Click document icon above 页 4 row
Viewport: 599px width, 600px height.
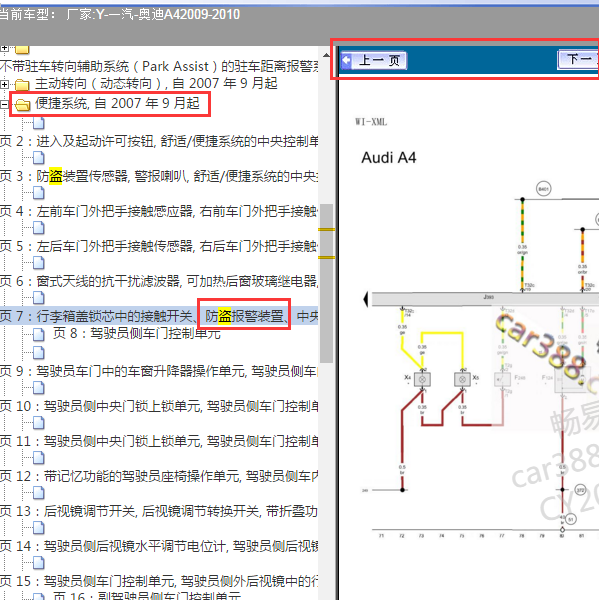click(39, 193)
